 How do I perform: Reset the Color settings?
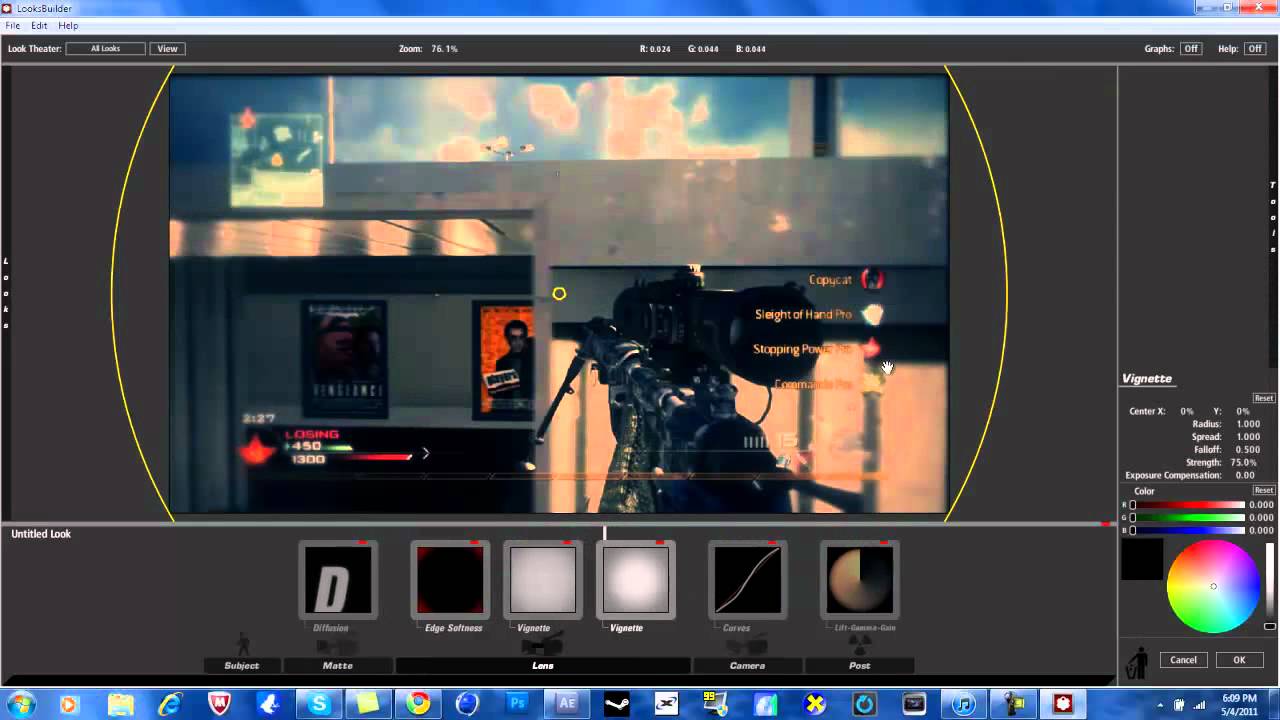[1264, 490]
